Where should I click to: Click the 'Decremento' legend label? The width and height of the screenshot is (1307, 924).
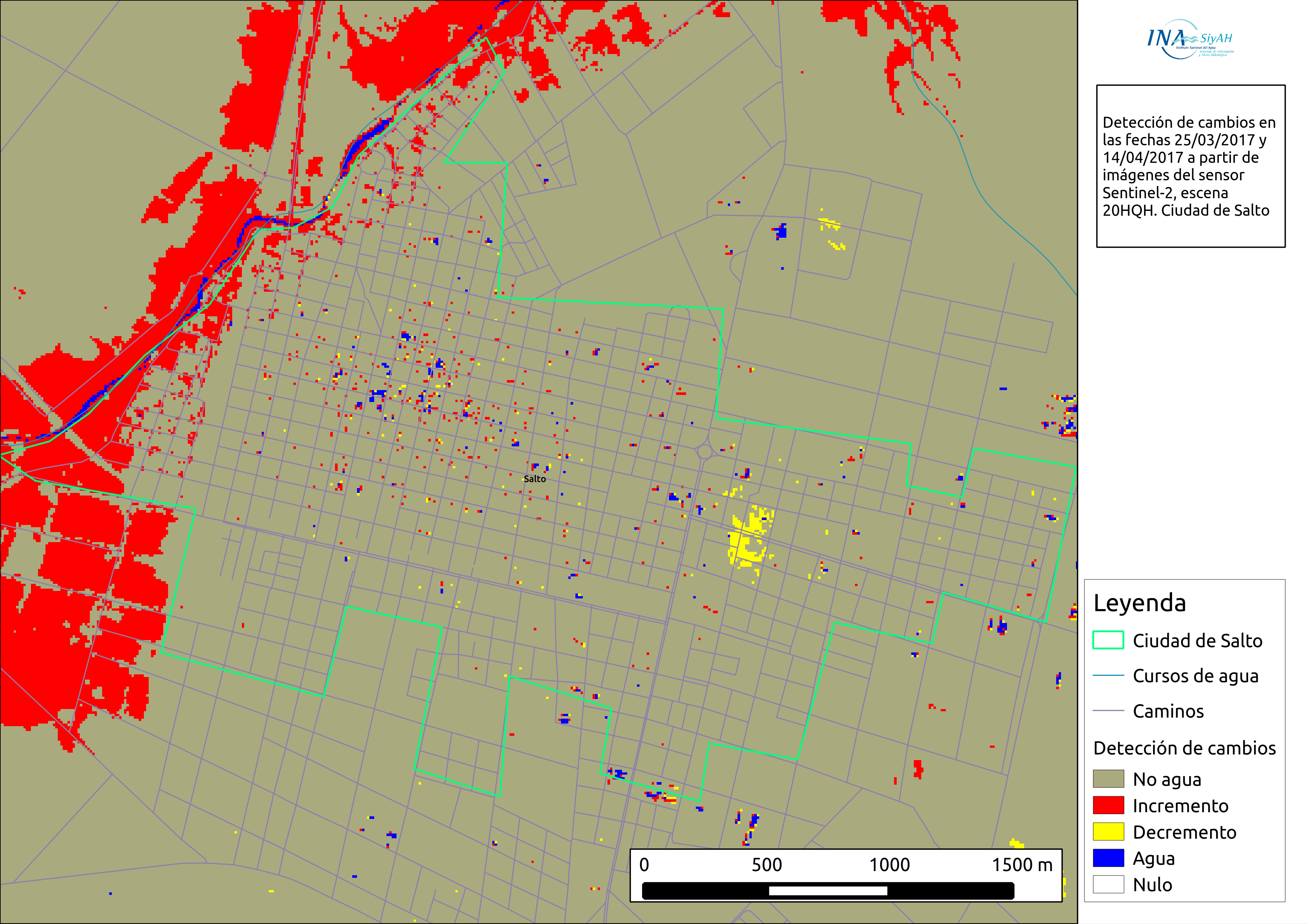1184,832
